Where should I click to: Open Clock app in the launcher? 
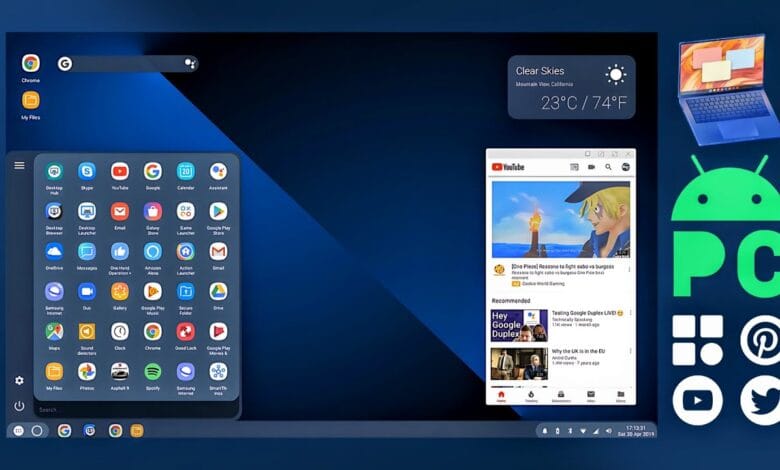120,331
